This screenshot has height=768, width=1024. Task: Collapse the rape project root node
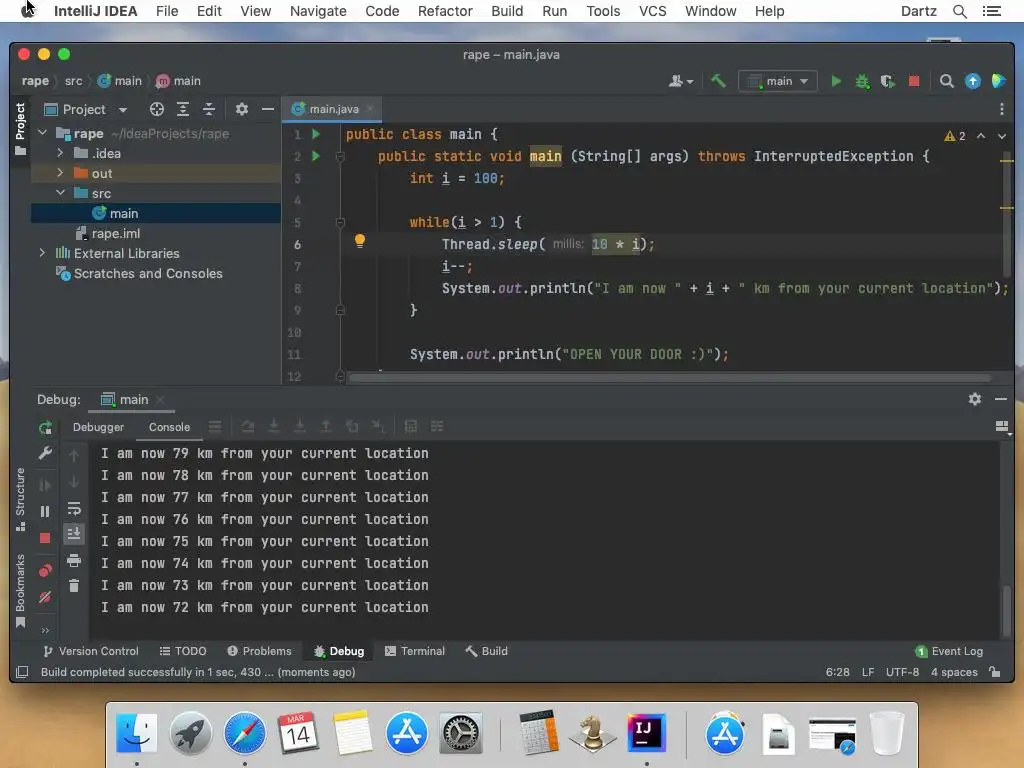[x=42, y=133]
